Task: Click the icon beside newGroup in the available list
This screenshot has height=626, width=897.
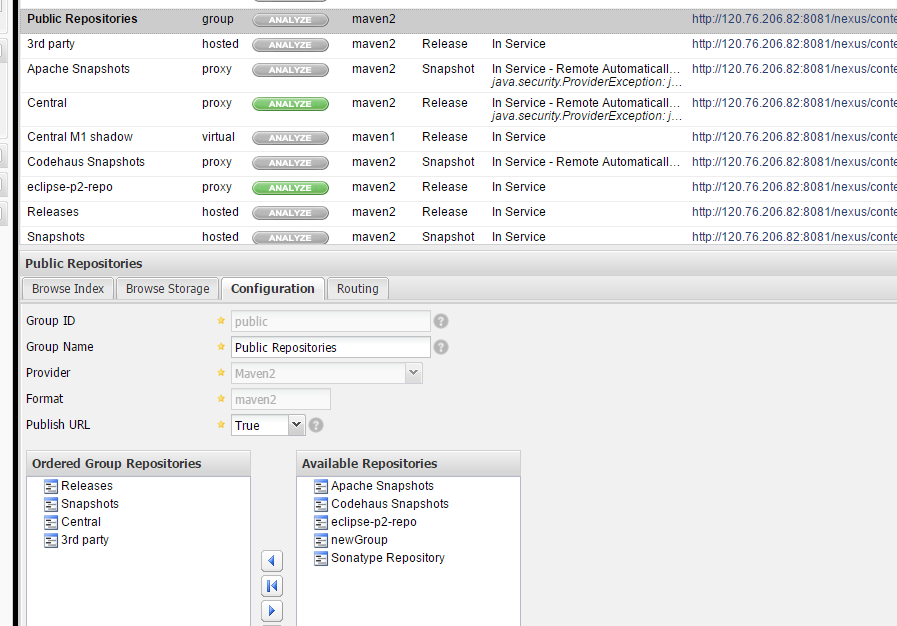Action: pos(321,540)
